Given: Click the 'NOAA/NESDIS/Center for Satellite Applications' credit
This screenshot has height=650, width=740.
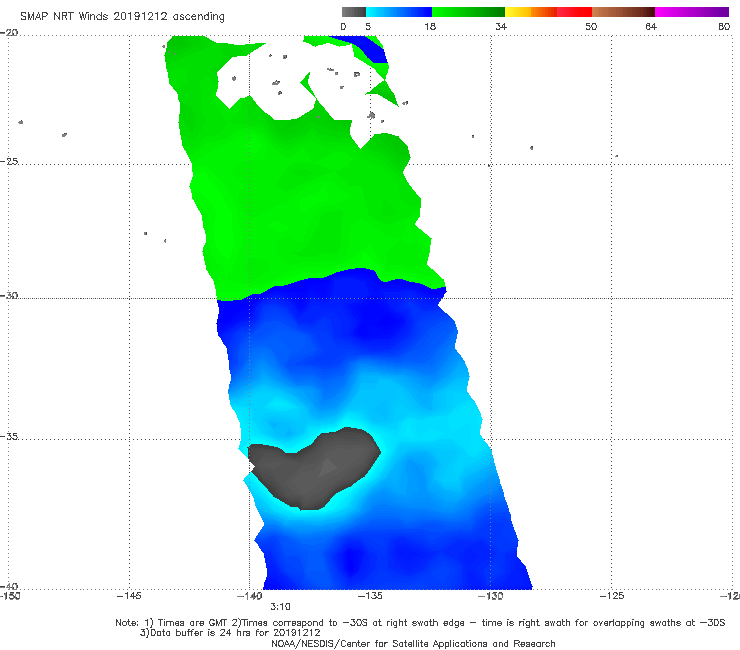Looking at the screenshot, I should coord(413,644).
